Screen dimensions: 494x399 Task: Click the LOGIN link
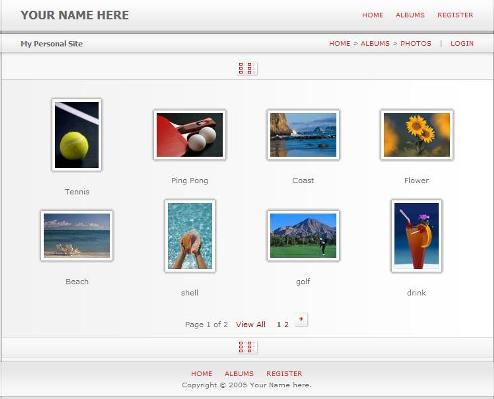pos(462,44)
